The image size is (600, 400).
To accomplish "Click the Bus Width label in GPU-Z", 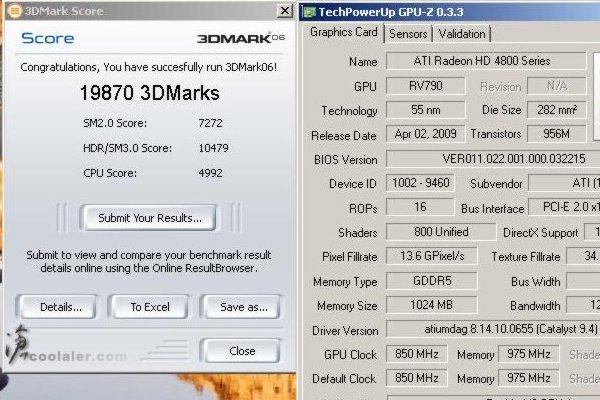I will (535, 282).
